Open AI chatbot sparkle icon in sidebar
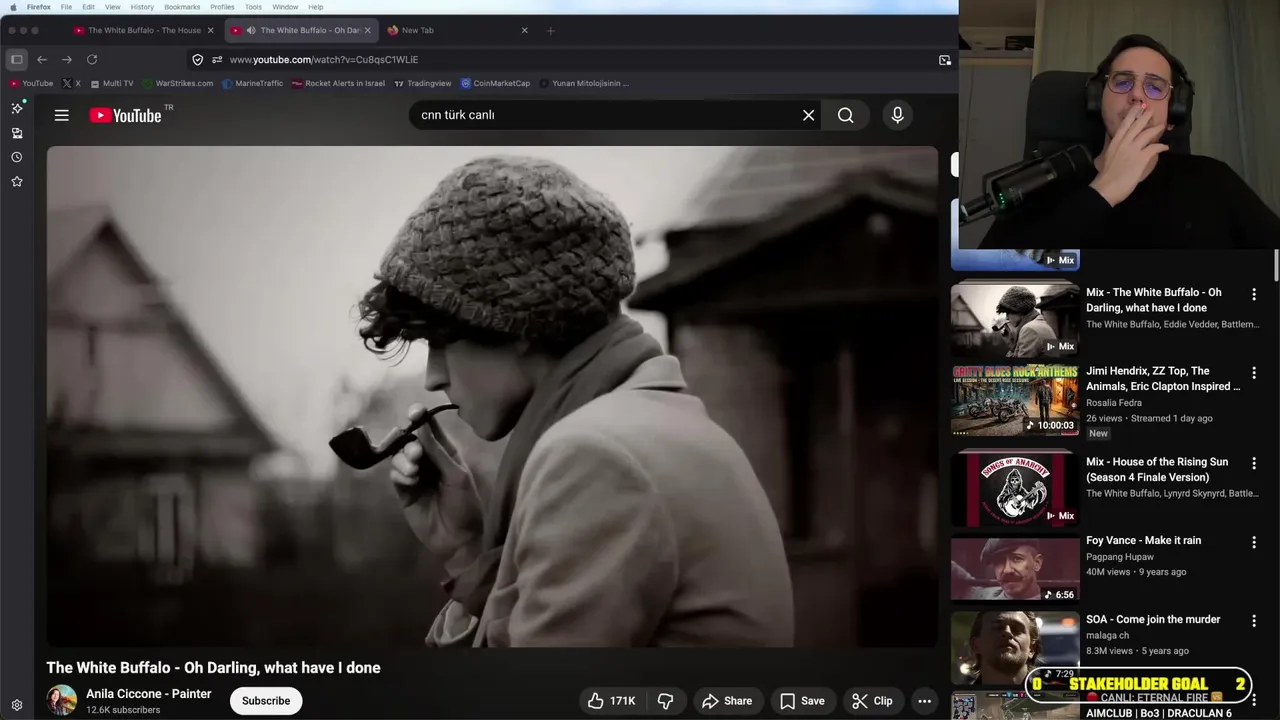Viewport: 1280px width, 720px height. (17, 108)
